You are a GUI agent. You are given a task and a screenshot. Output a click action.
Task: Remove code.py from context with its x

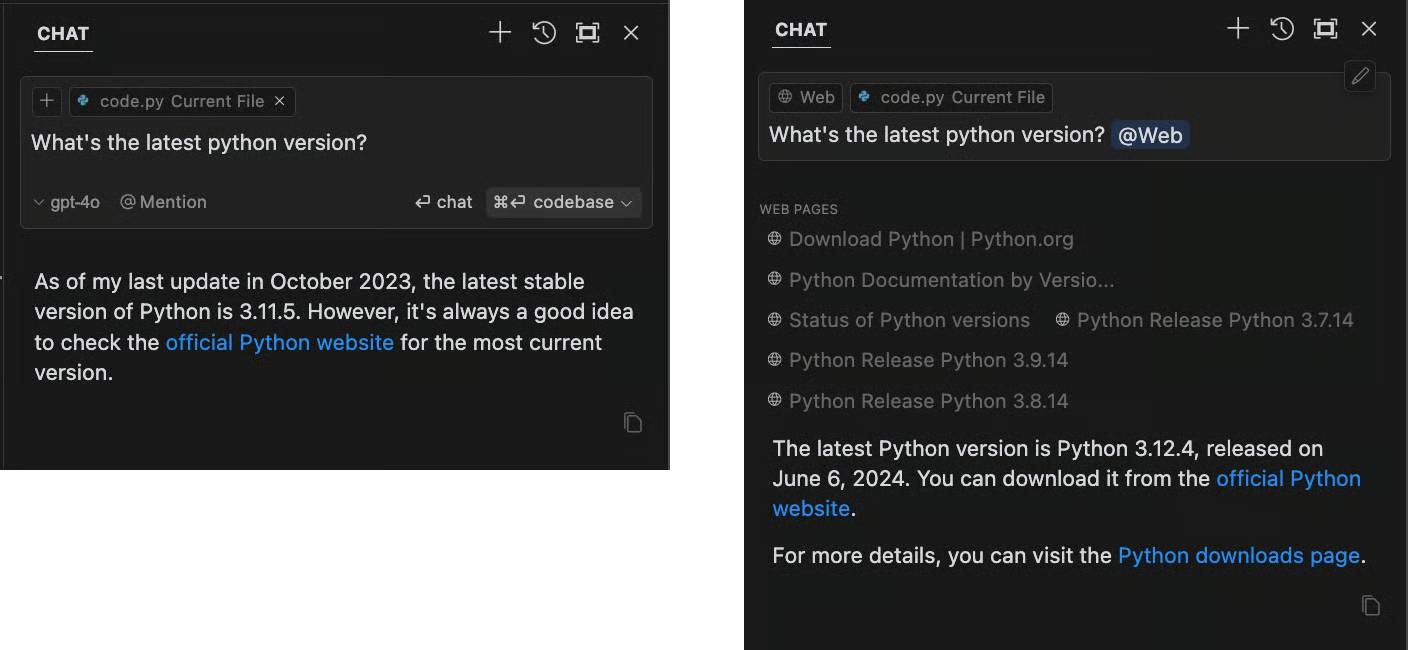click(279, 101)
